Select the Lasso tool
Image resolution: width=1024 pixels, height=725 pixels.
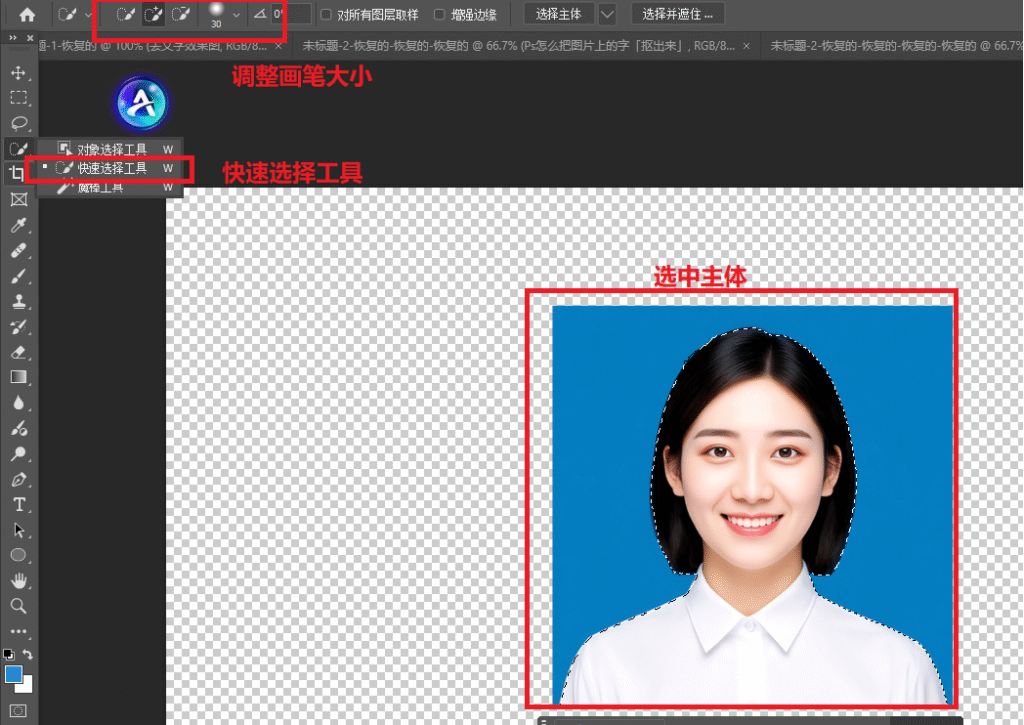point(18,123)
